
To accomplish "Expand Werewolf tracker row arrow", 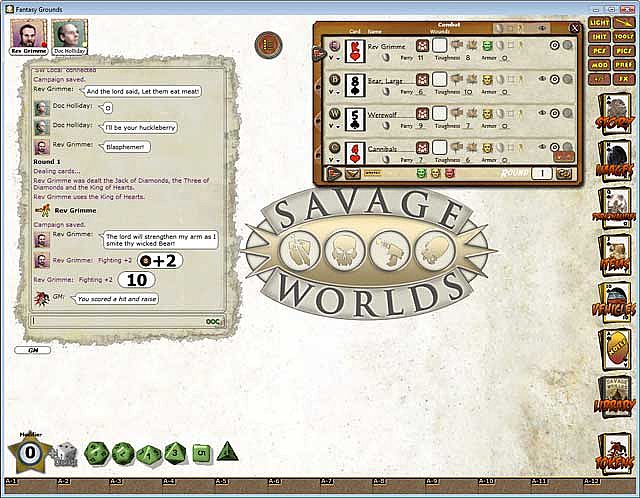I will (333, 126).
